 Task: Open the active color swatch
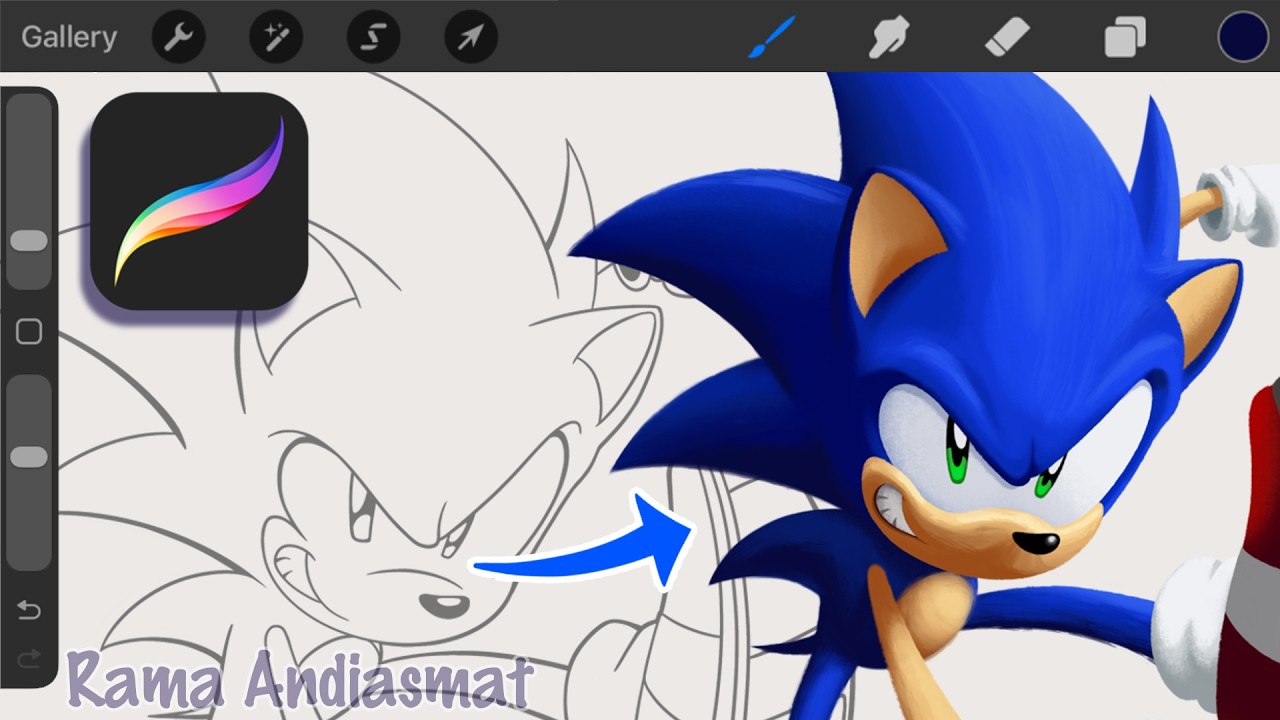point(1243,37)
